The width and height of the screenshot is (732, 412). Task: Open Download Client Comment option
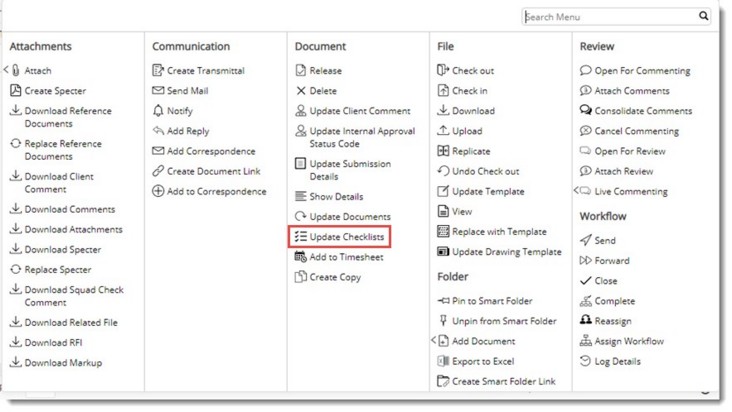(59, 183)
